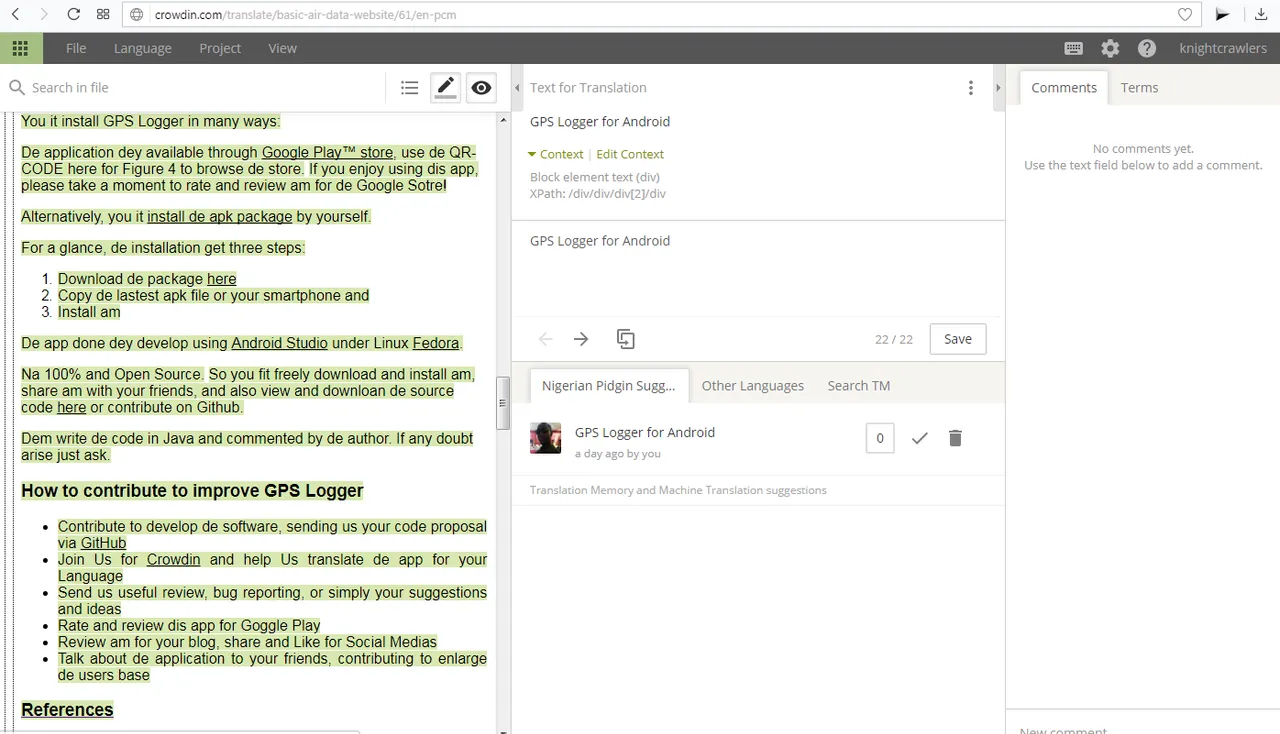Delete the GPS Logger suggestion

[955, 438]
